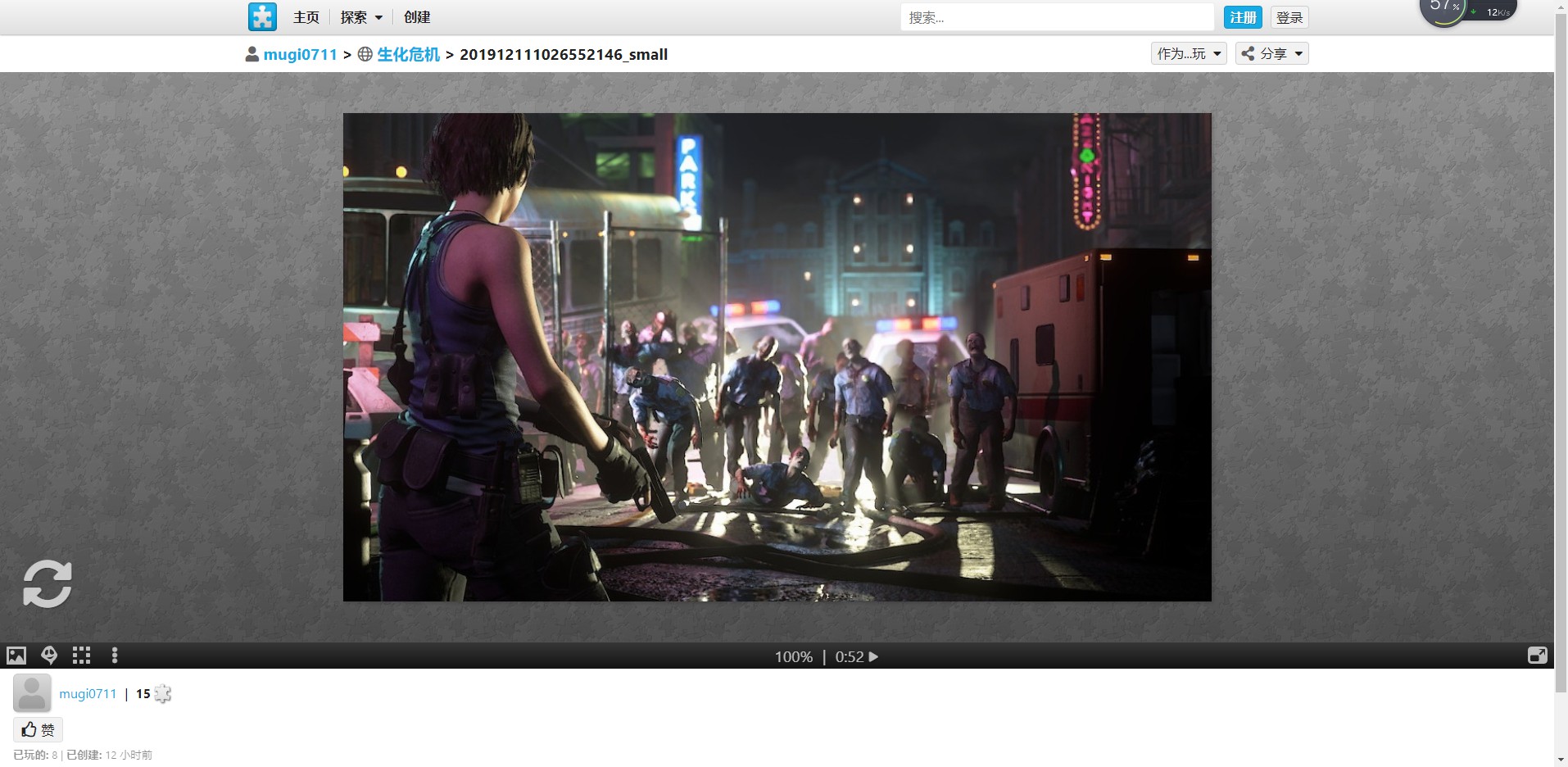
Task: Click the 注册 register button
Action: (1243, 17)
